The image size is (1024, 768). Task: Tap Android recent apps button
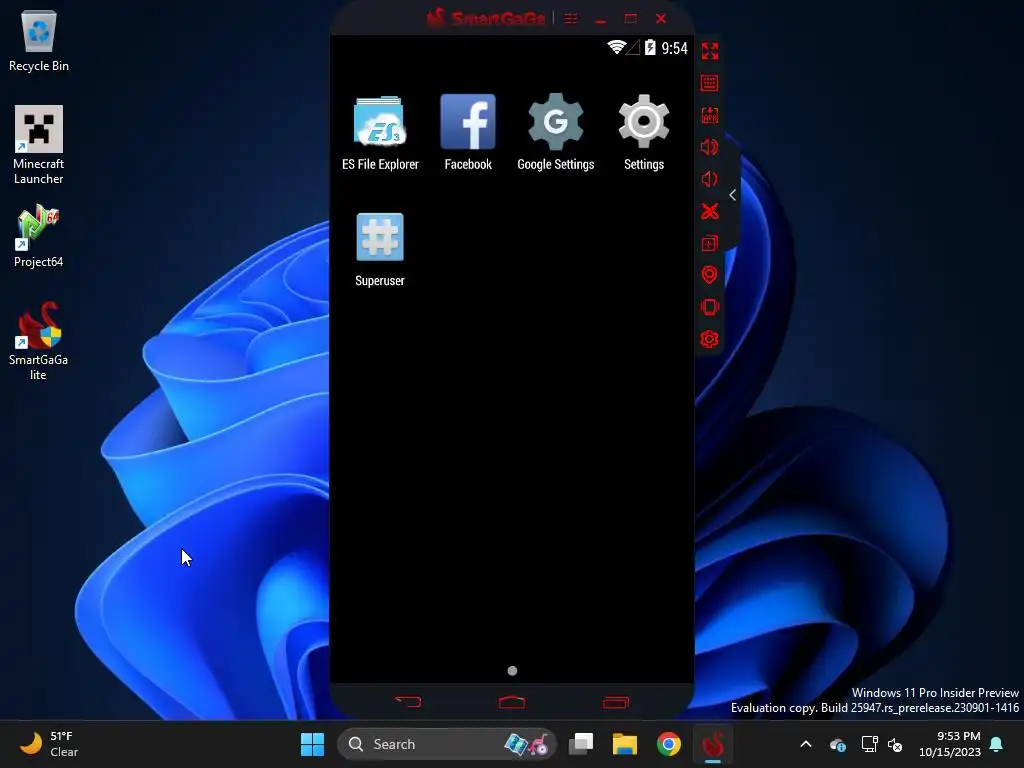[x=616, y=702]
